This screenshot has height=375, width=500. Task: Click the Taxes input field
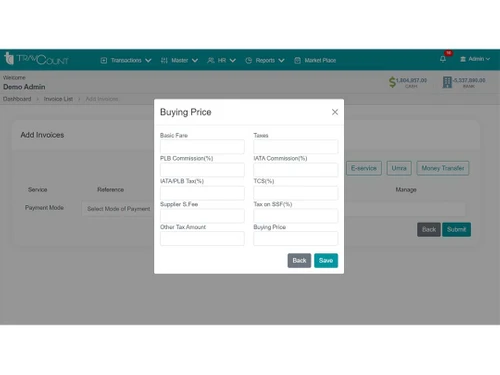pos(296,147)
